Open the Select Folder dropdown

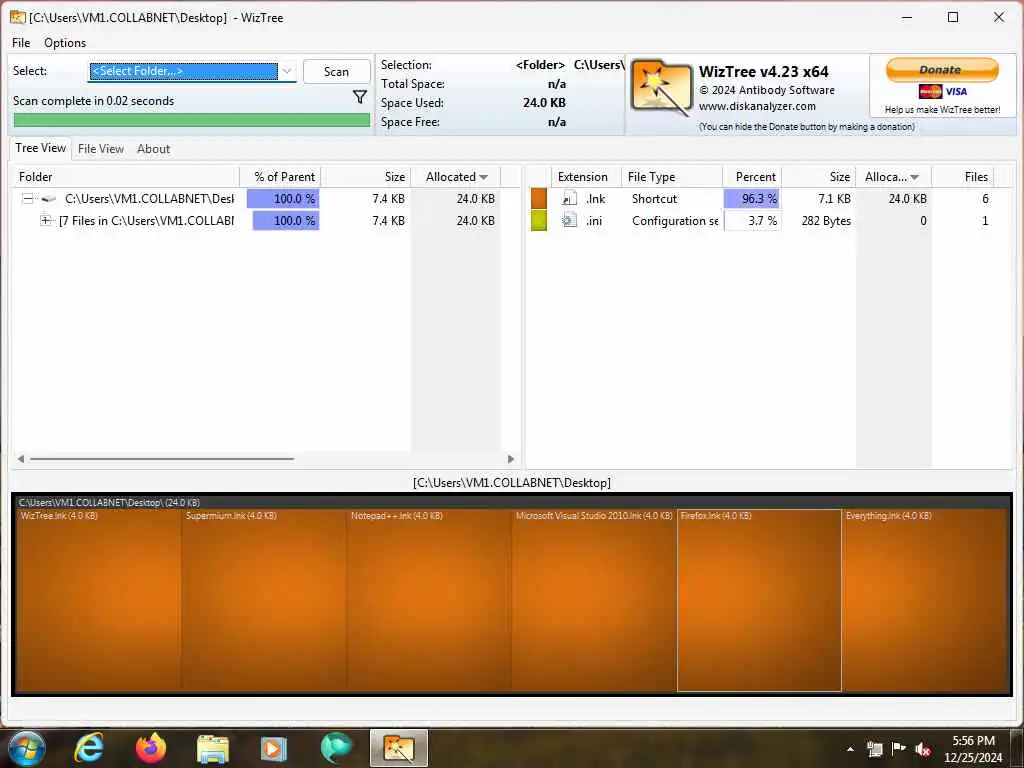click(287, 71)
